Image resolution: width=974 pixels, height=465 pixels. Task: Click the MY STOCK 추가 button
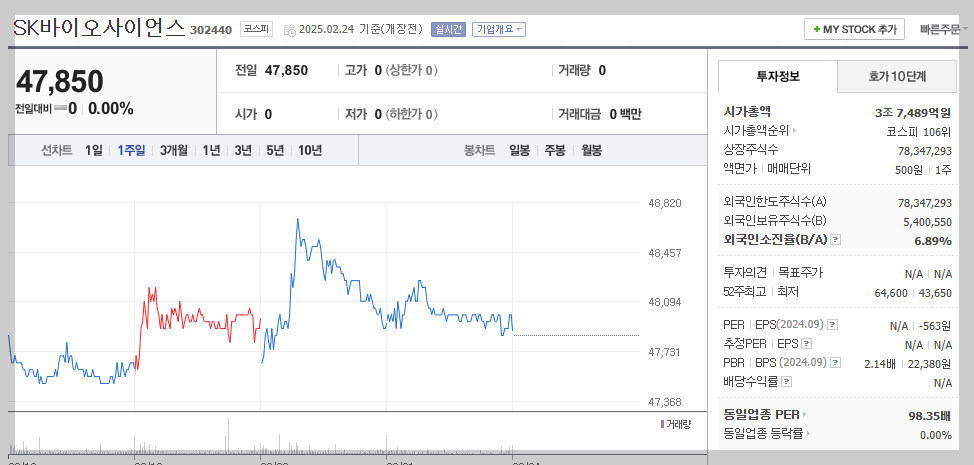(854, 29)
